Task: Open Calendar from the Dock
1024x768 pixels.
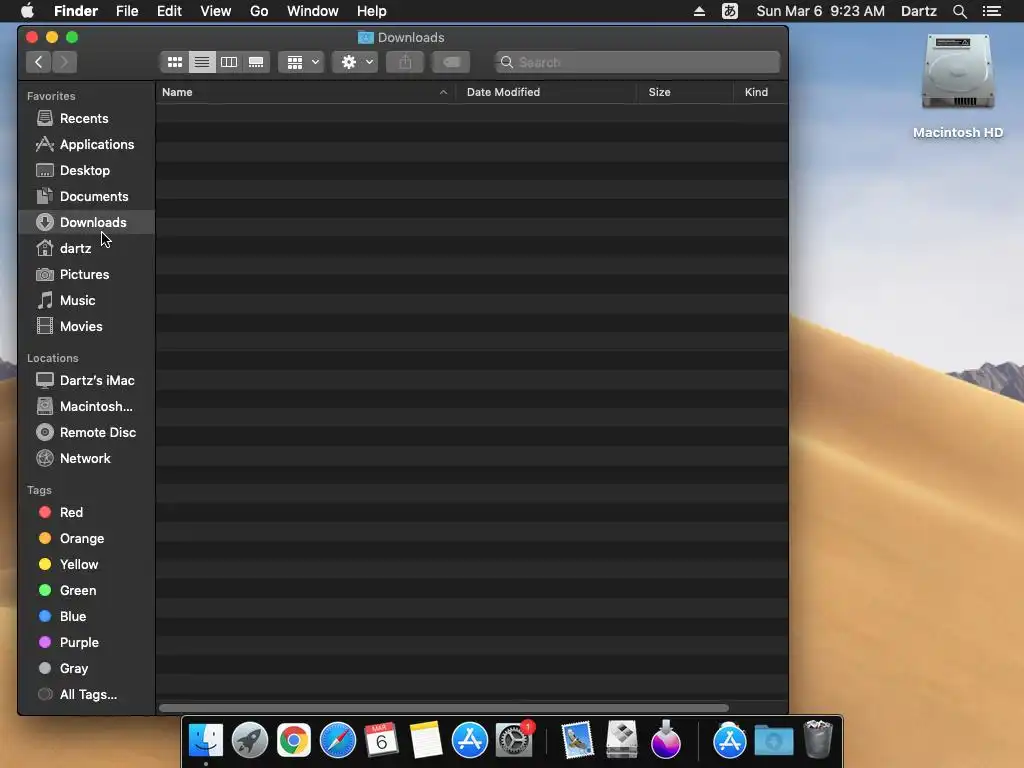Action: pyautogui.click(x=381, y=741)
